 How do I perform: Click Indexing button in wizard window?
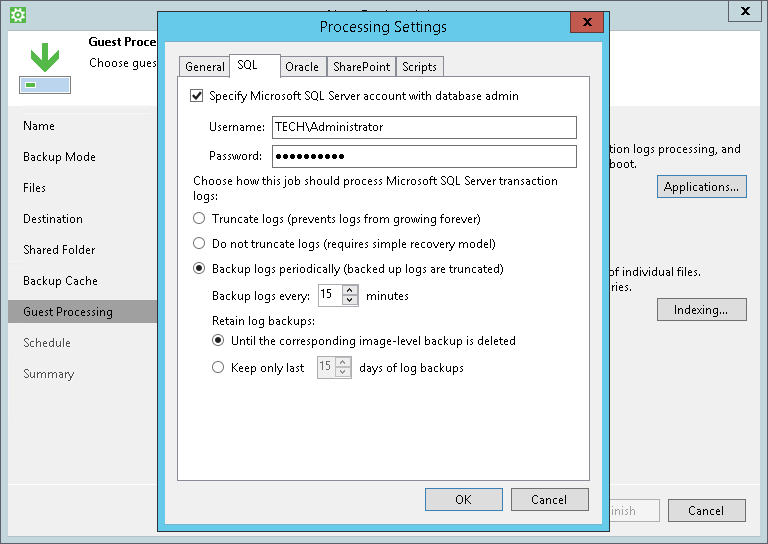(x=701, y=309)
